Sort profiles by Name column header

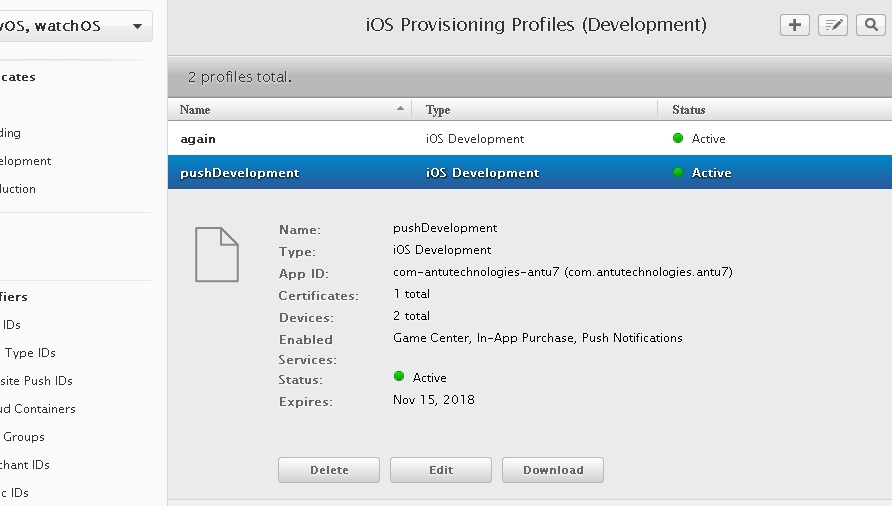click(196, 110)
